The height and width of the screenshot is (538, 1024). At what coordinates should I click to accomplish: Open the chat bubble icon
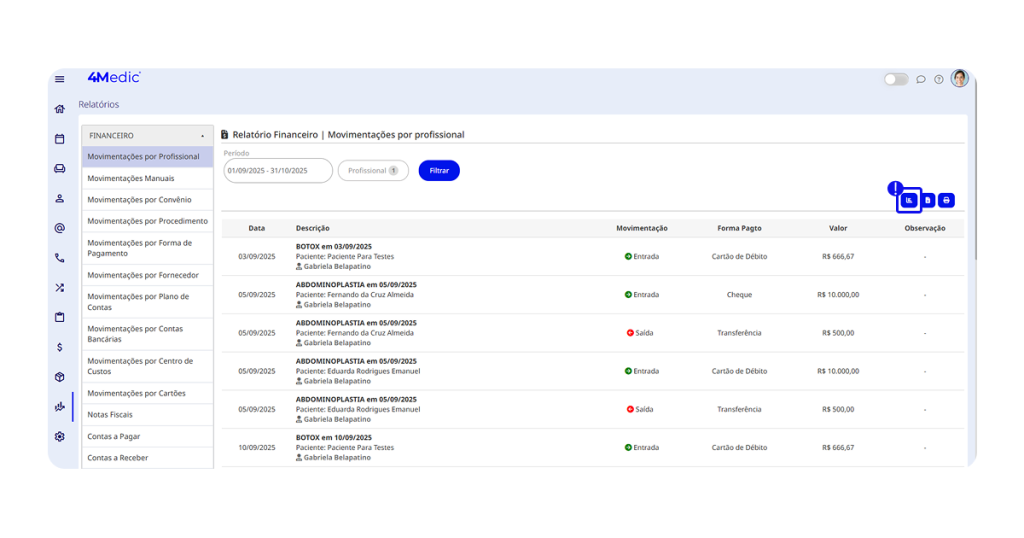(x=921, y=79)
